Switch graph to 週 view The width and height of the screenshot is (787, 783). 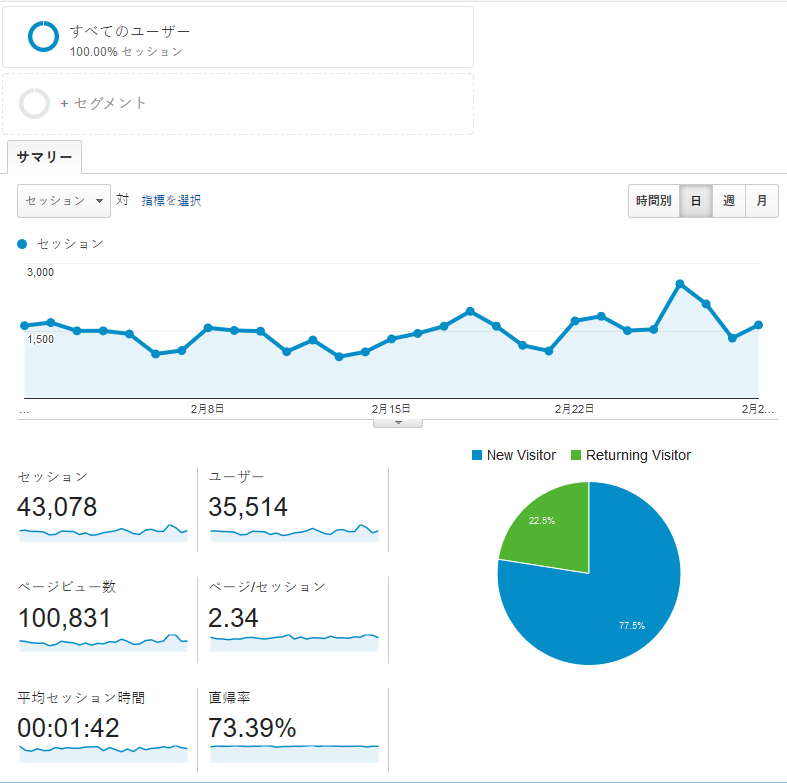click(729, 201)
